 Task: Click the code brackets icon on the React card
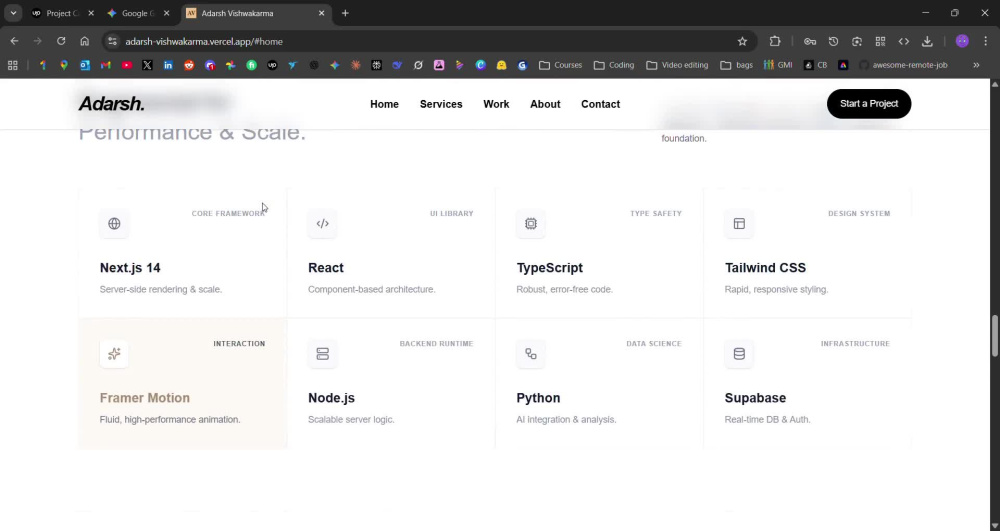click(323, 224)
